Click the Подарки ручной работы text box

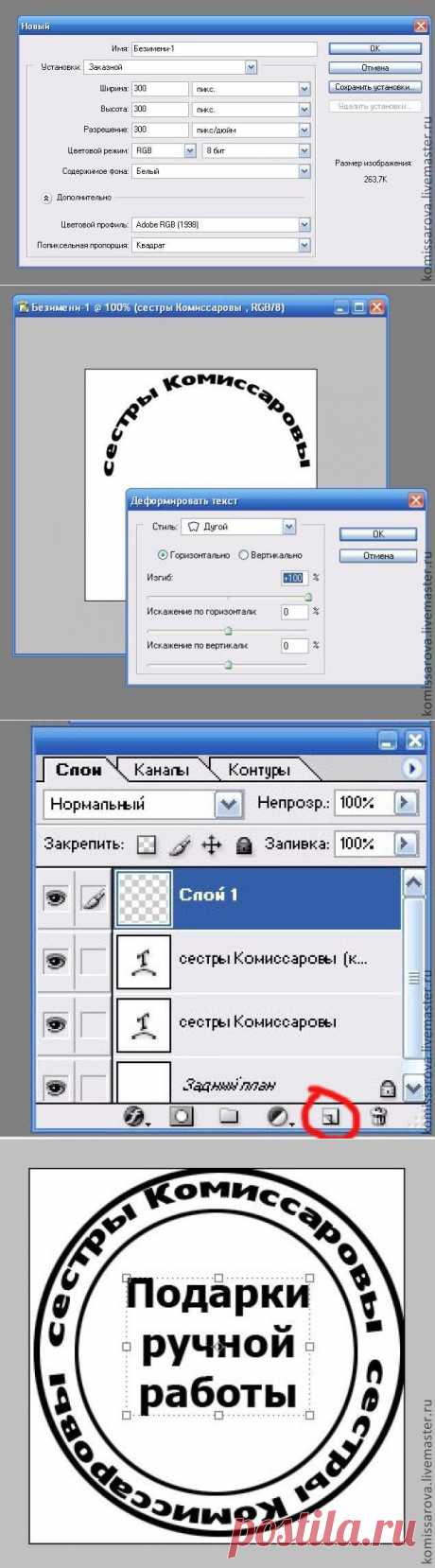[x=218, y=1346]
